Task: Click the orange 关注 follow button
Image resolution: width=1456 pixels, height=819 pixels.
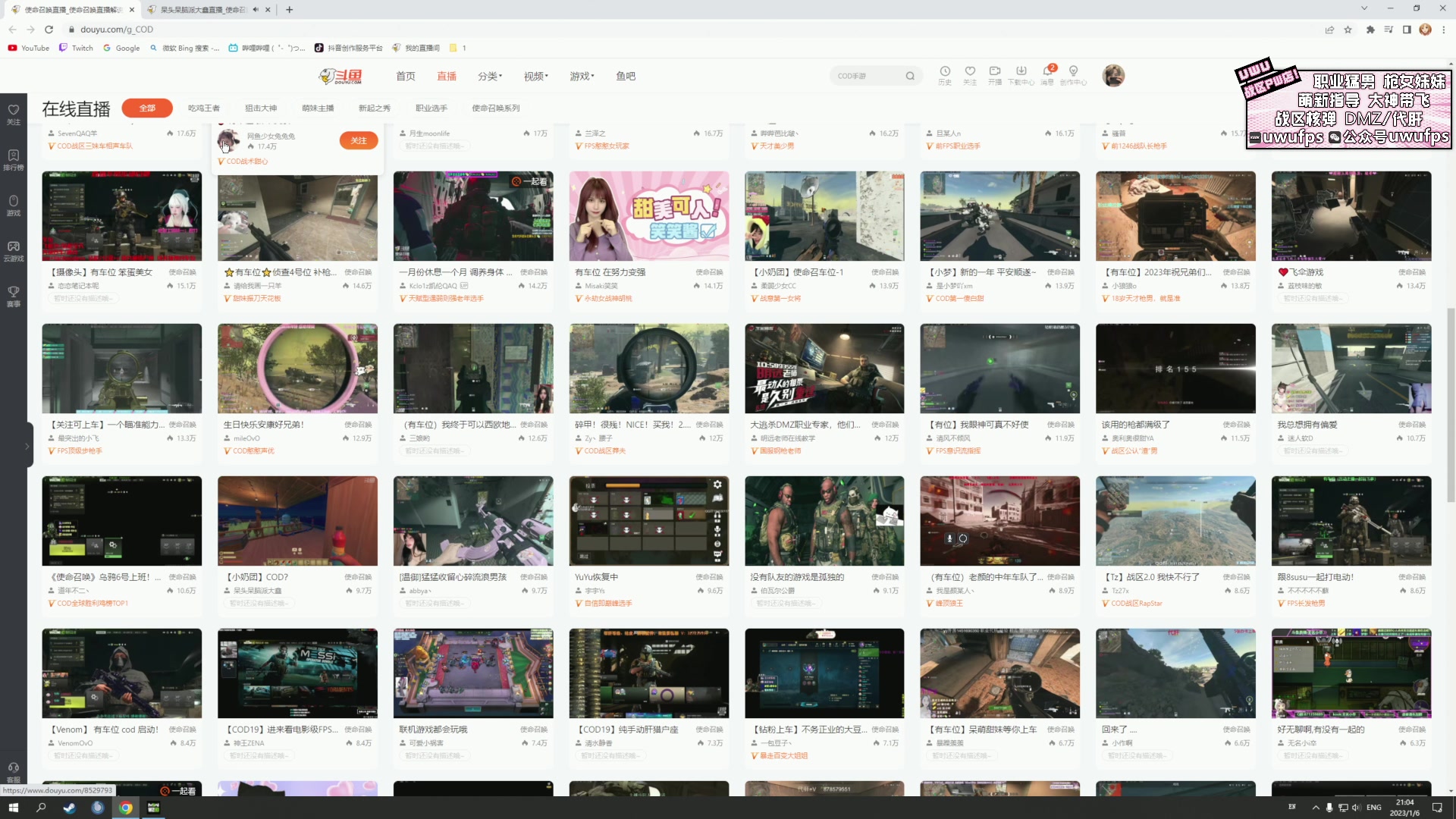Action: [x=359, y=140]
